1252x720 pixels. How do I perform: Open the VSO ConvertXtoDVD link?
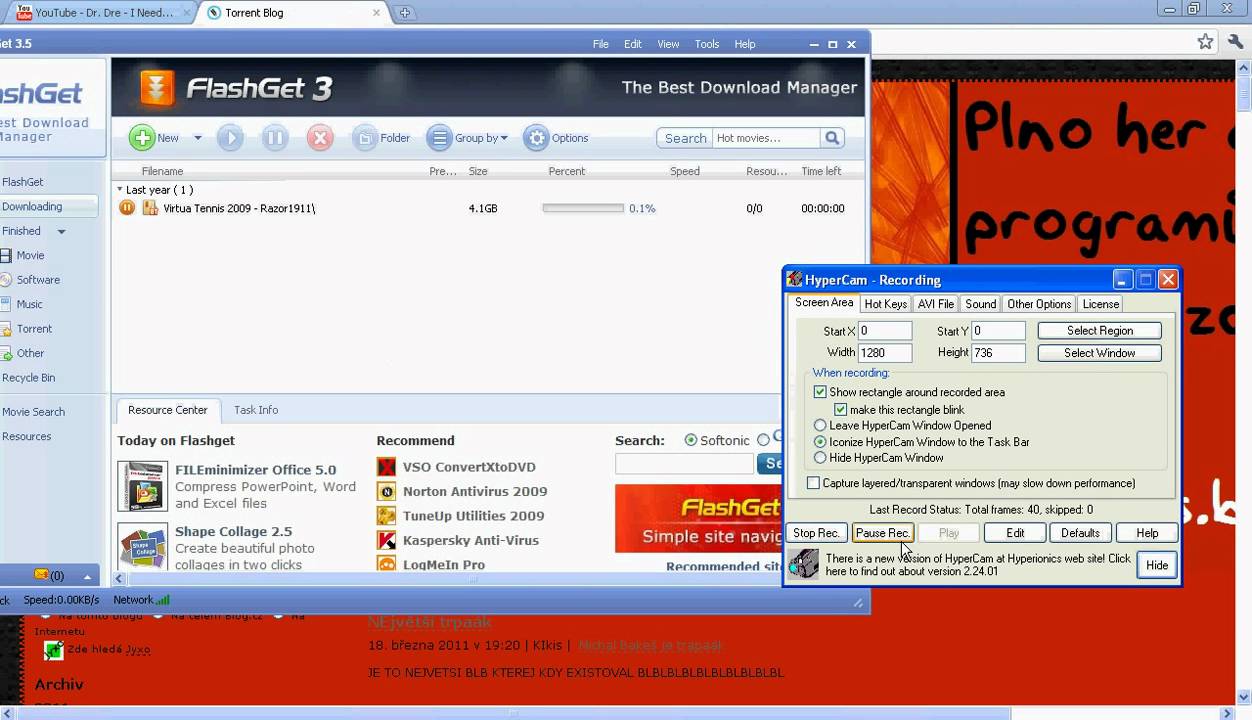[469, 467]
